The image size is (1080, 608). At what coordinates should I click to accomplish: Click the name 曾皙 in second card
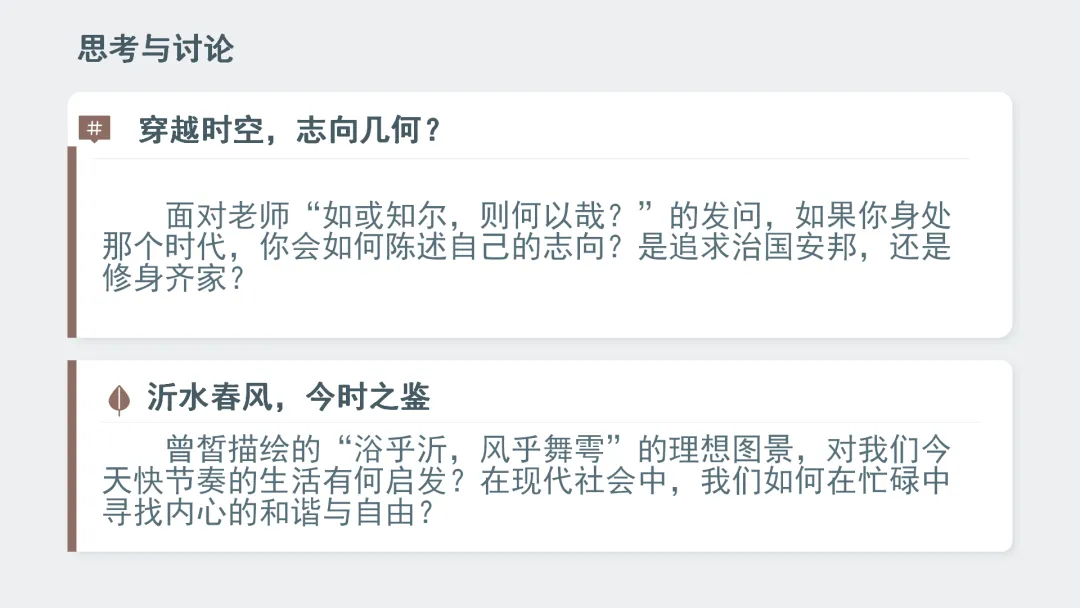point(196,450)
